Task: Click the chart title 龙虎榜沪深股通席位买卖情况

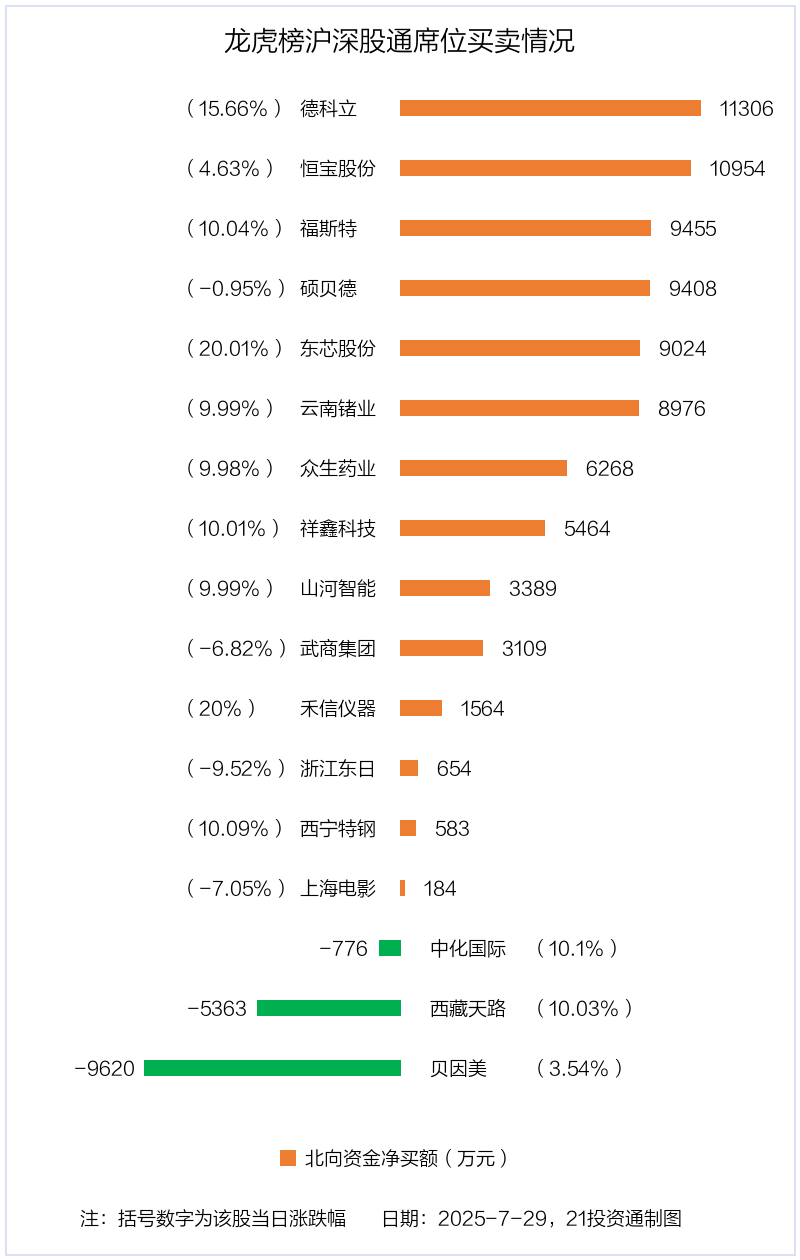Action: click(x=399, y=42)
